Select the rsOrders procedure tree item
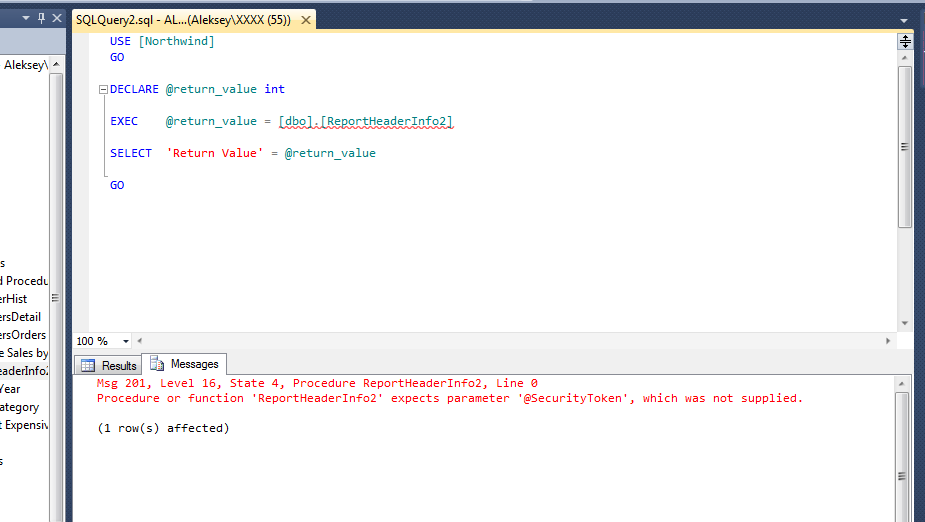 click(23, 335)
